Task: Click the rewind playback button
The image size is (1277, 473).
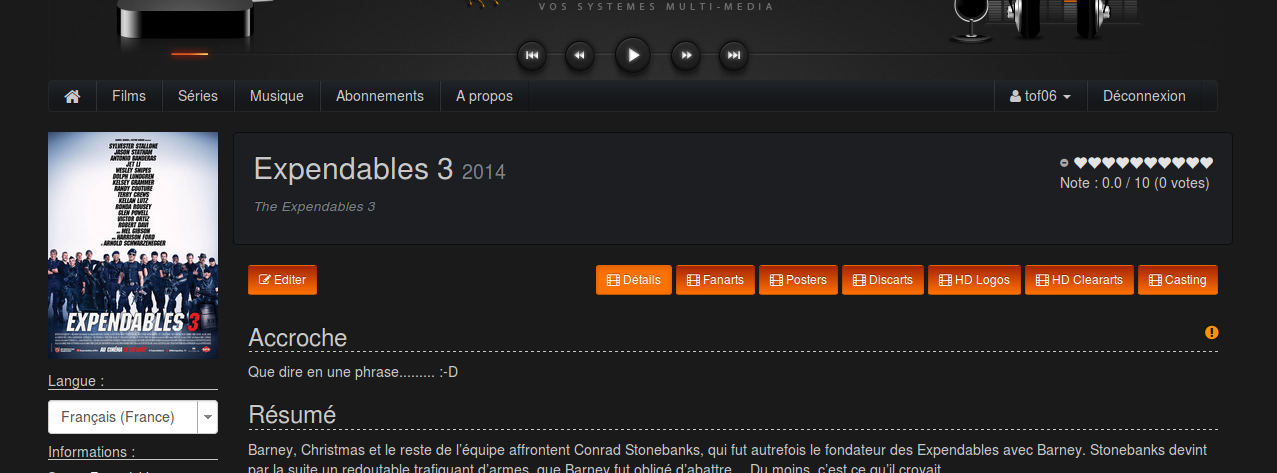Action: tap(580, 55)
